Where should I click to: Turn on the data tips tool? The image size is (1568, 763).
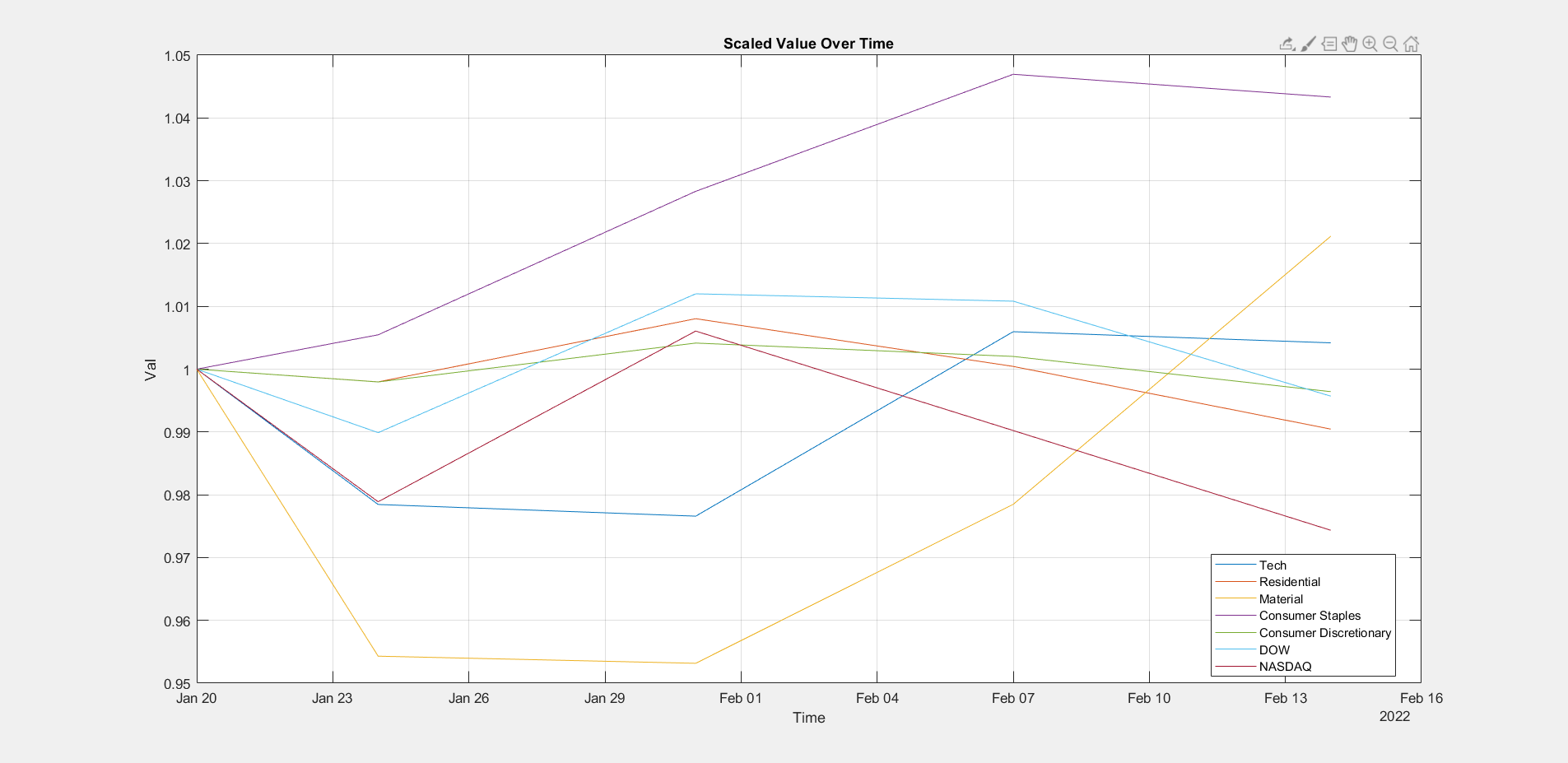pos(1328,44)
